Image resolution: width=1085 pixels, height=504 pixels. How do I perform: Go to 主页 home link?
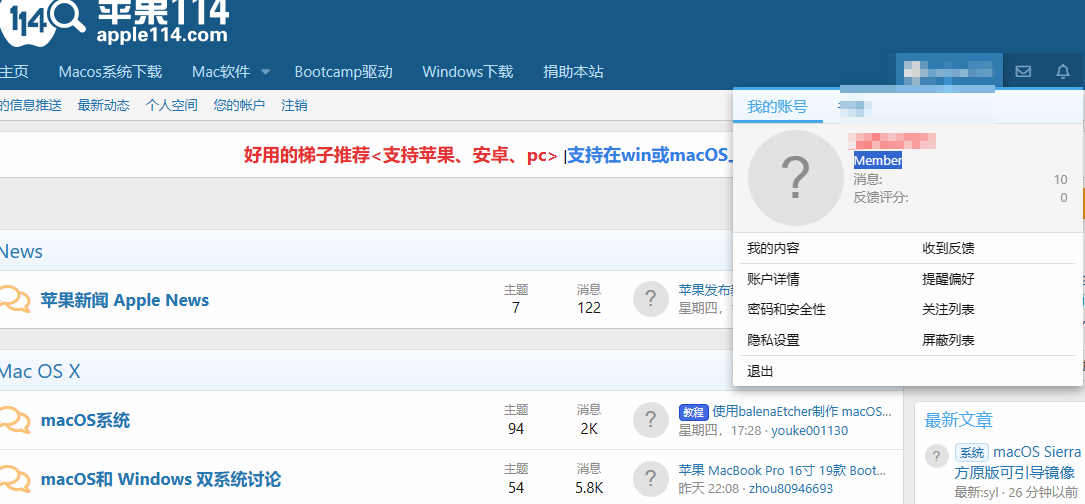pos(14,71)
